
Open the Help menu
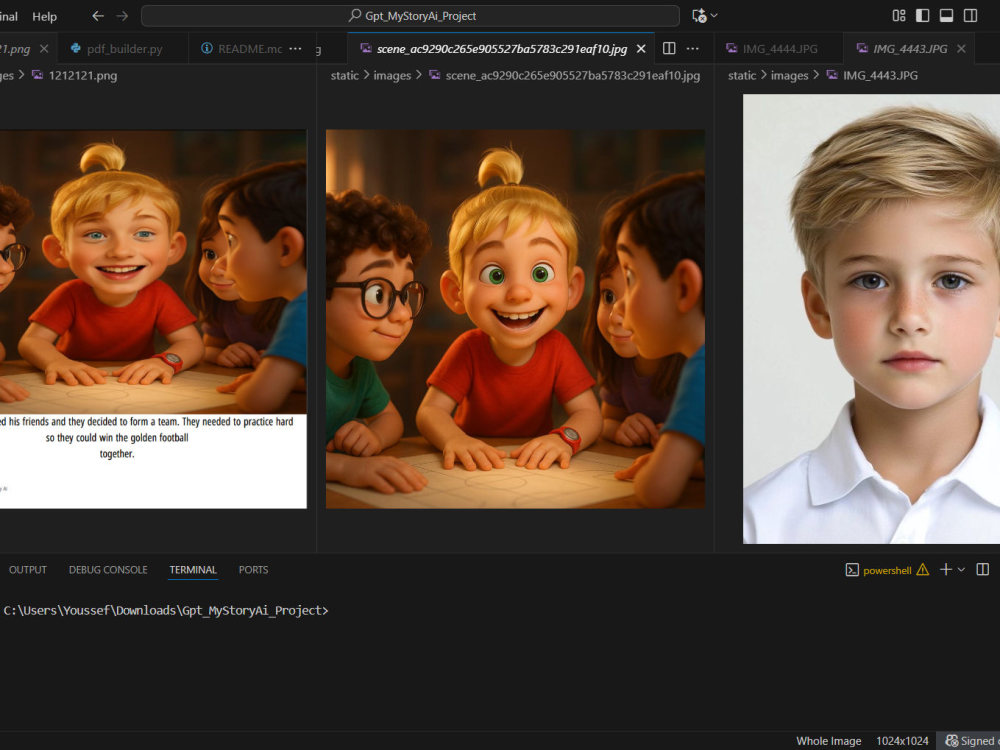[x=45, y=17]
